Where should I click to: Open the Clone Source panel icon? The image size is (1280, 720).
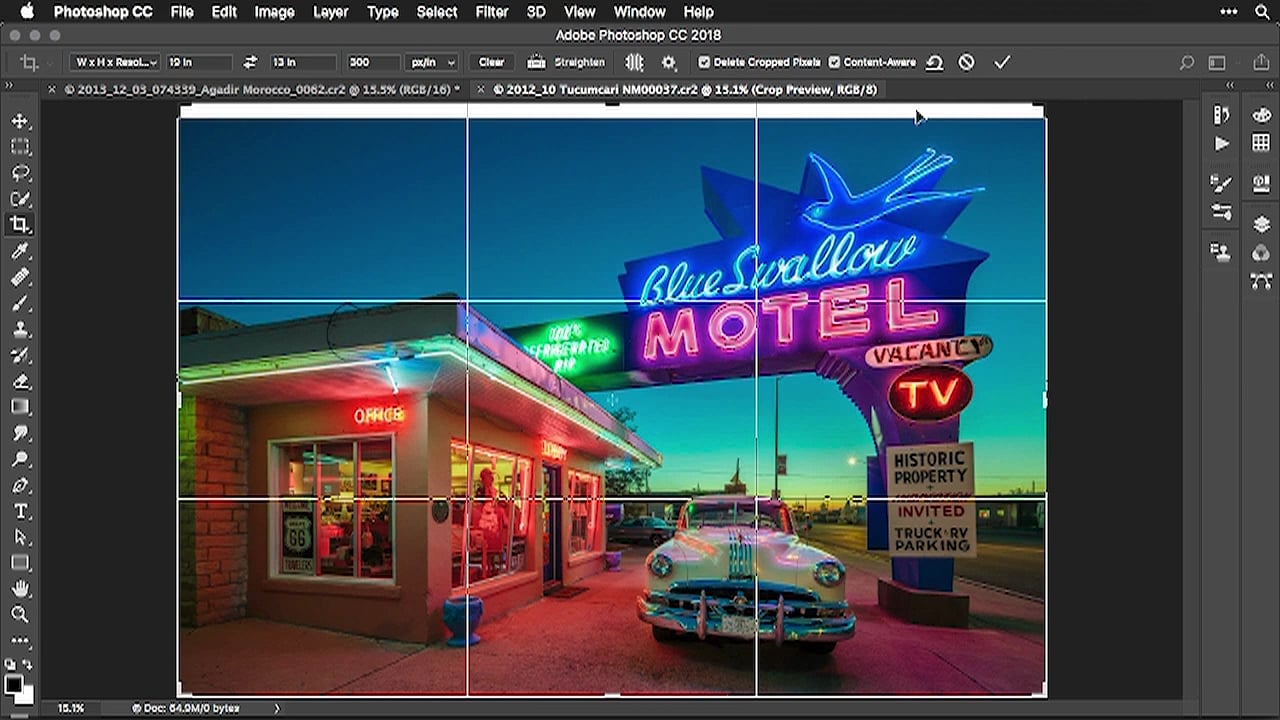pyautogui.click(x=1221, y=252)
